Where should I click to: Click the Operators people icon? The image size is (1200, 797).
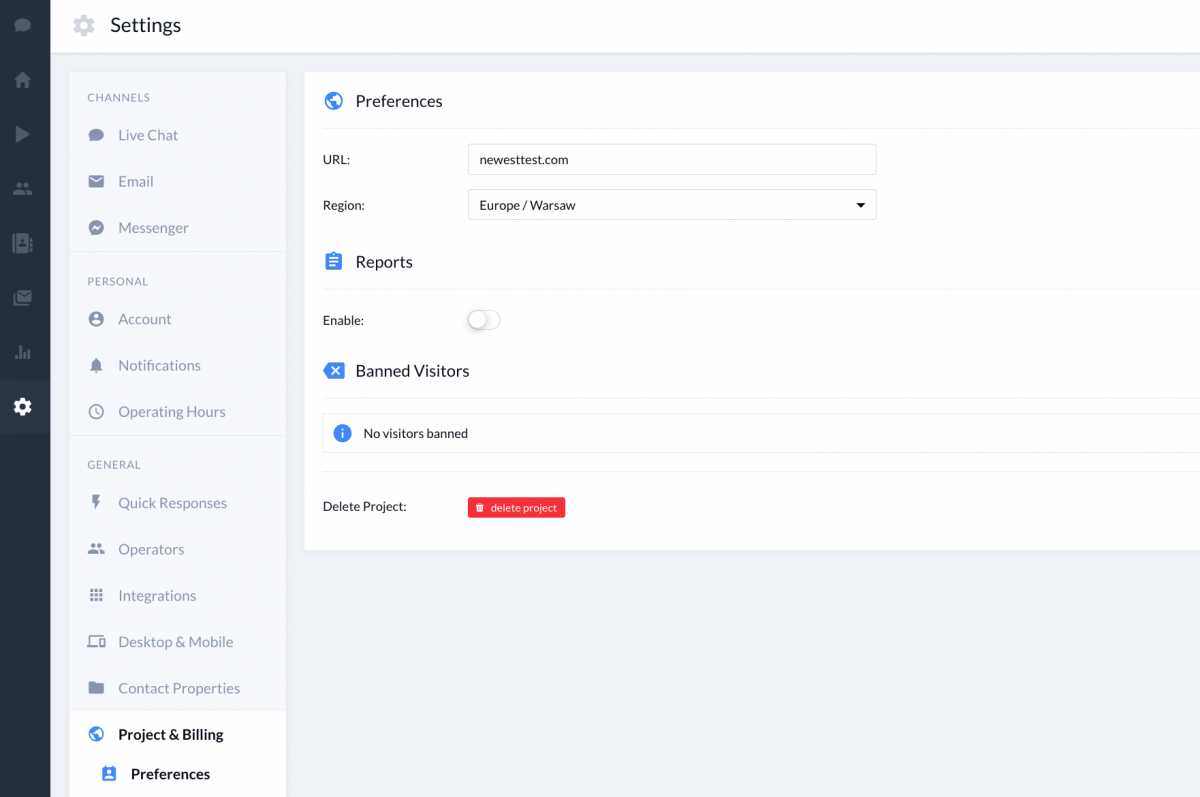point(96,549)
